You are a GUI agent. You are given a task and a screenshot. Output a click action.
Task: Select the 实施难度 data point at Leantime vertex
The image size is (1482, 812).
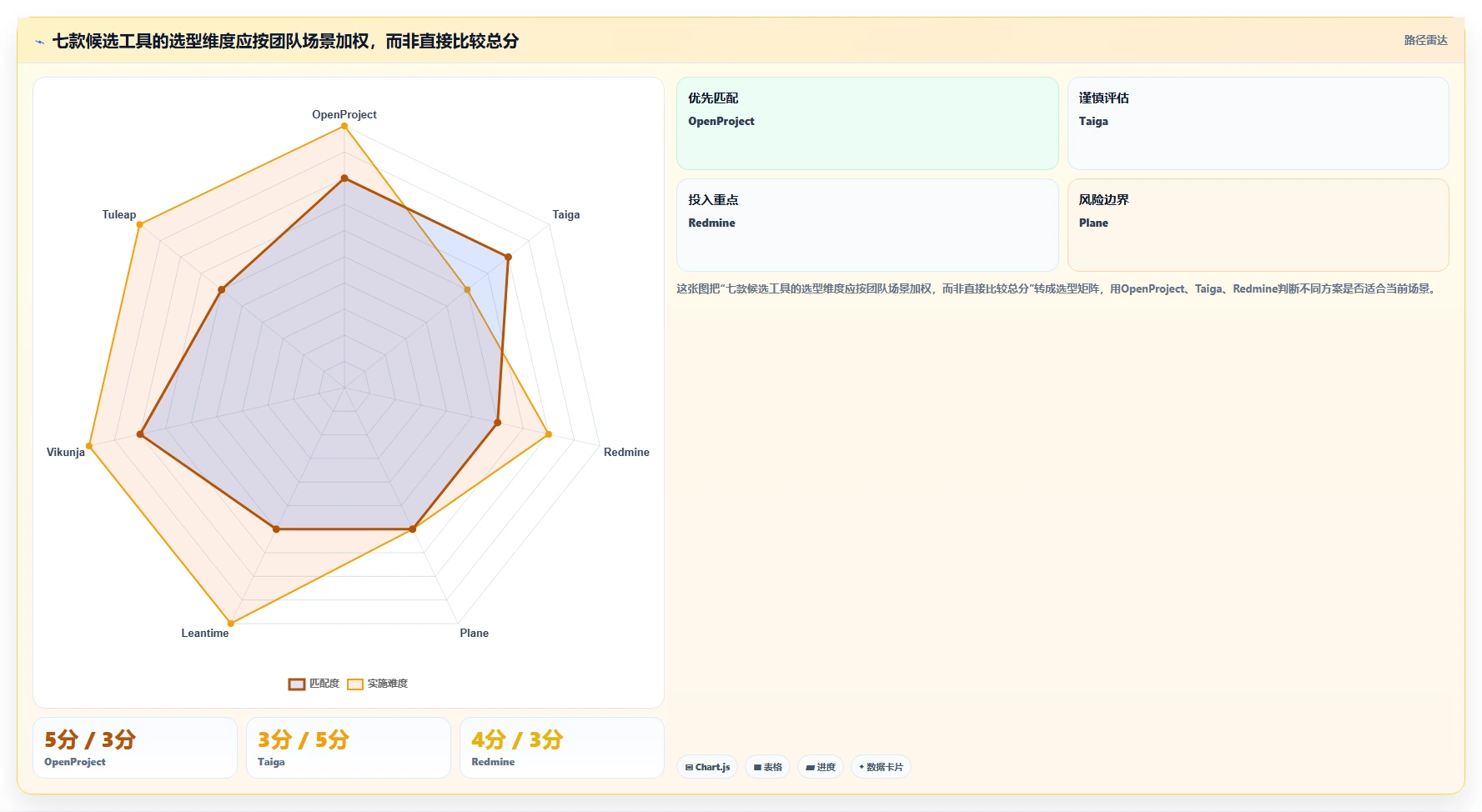[x=231, y=624]
